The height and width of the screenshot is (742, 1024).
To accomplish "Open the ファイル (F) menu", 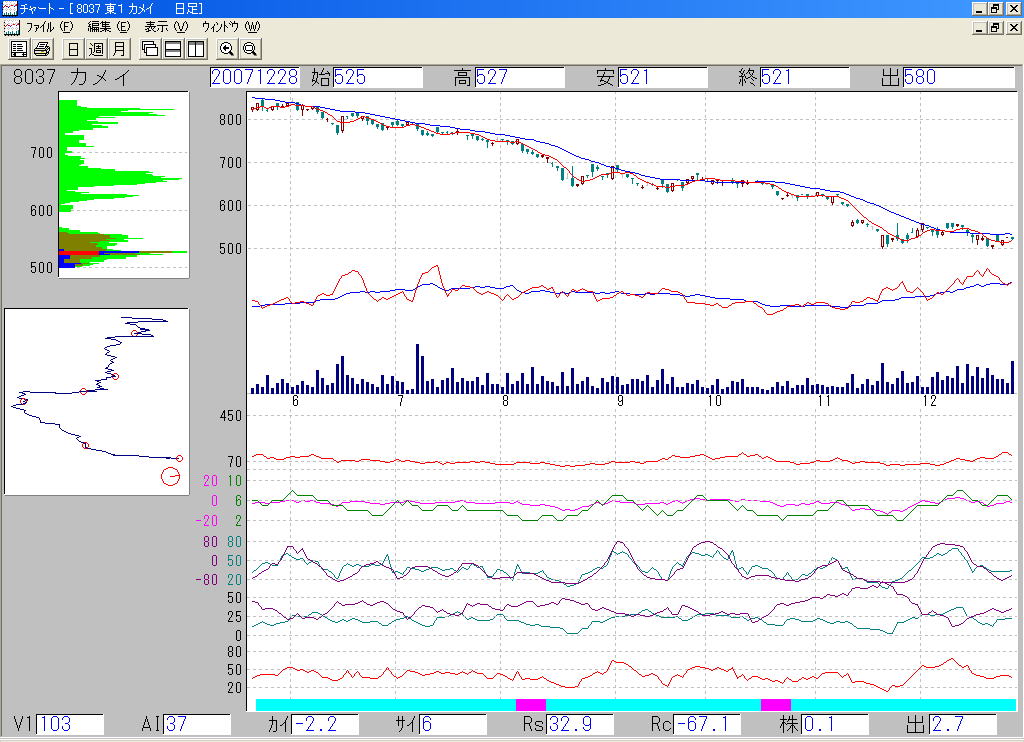I will pos(49,27).
